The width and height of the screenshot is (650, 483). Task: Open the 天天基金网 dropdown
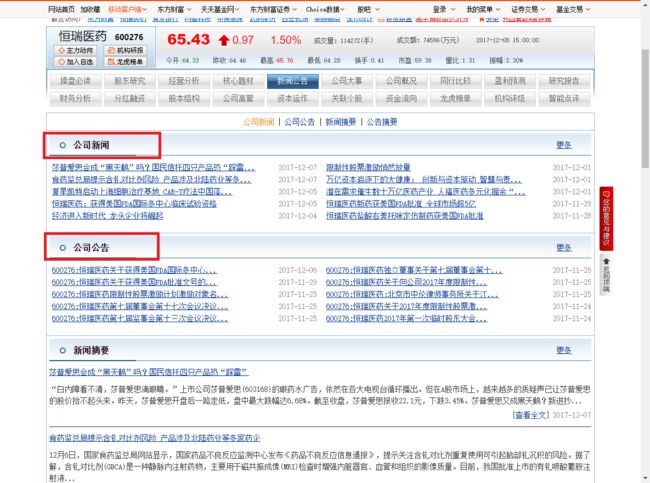pyautogui.click(x=220, y=9)
